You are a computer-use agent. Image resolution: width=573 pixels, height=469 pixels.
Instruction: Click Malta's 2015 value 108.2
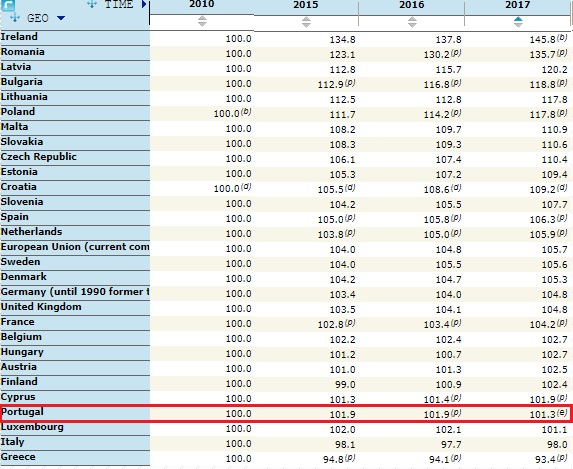coord(342,129)
